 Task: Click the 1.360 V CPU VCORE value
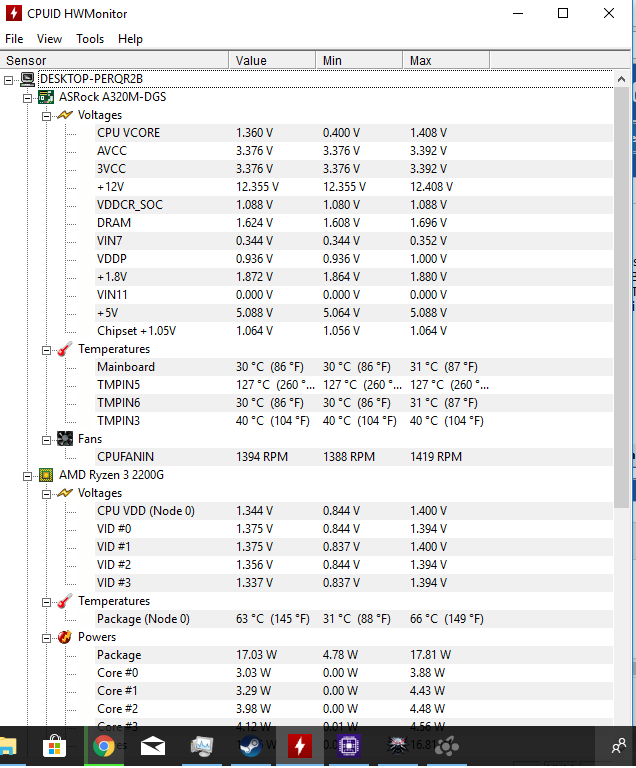pyautogui.click(x=254, y=133)
